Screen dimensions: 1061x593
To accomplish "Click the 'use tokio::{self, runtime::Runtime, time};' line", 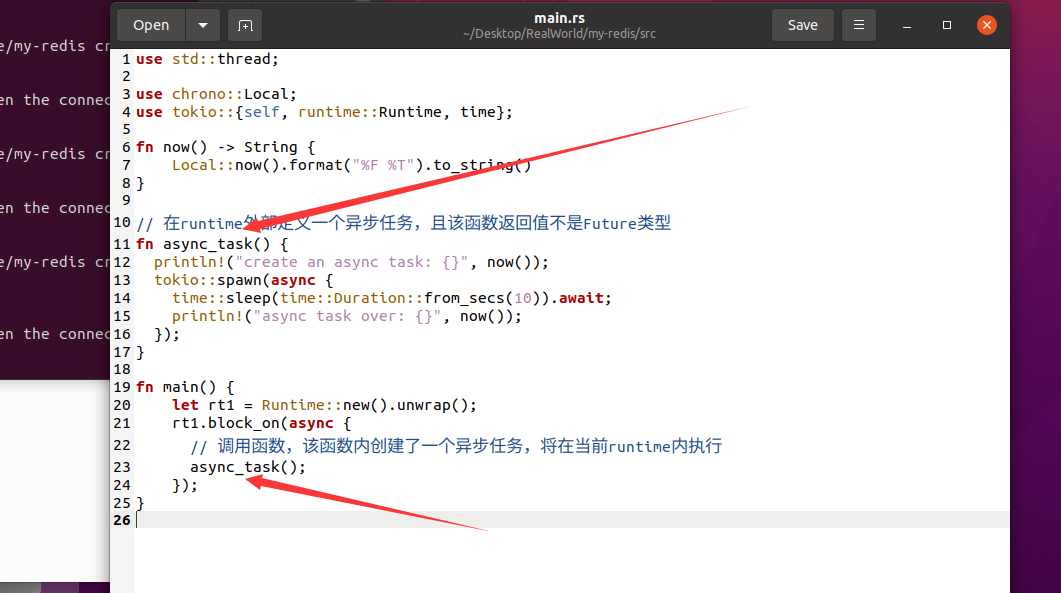I will [x=324, y=112].
